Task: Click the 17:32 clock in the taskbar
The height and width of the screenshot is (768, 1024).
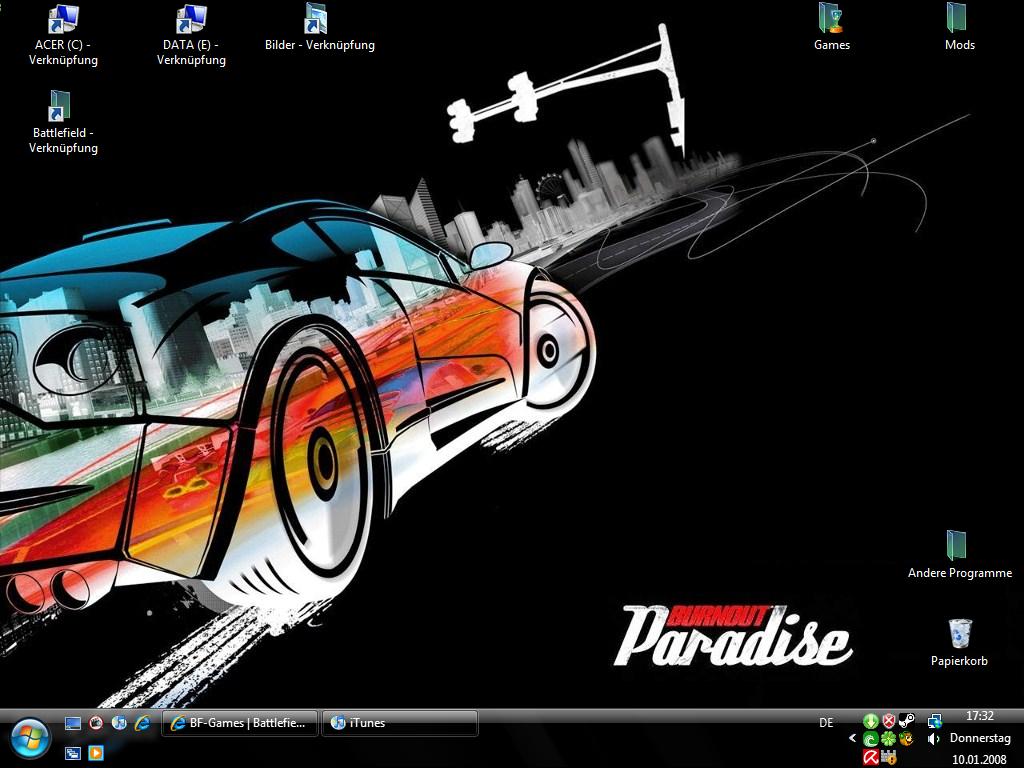Action: (980, 716)
